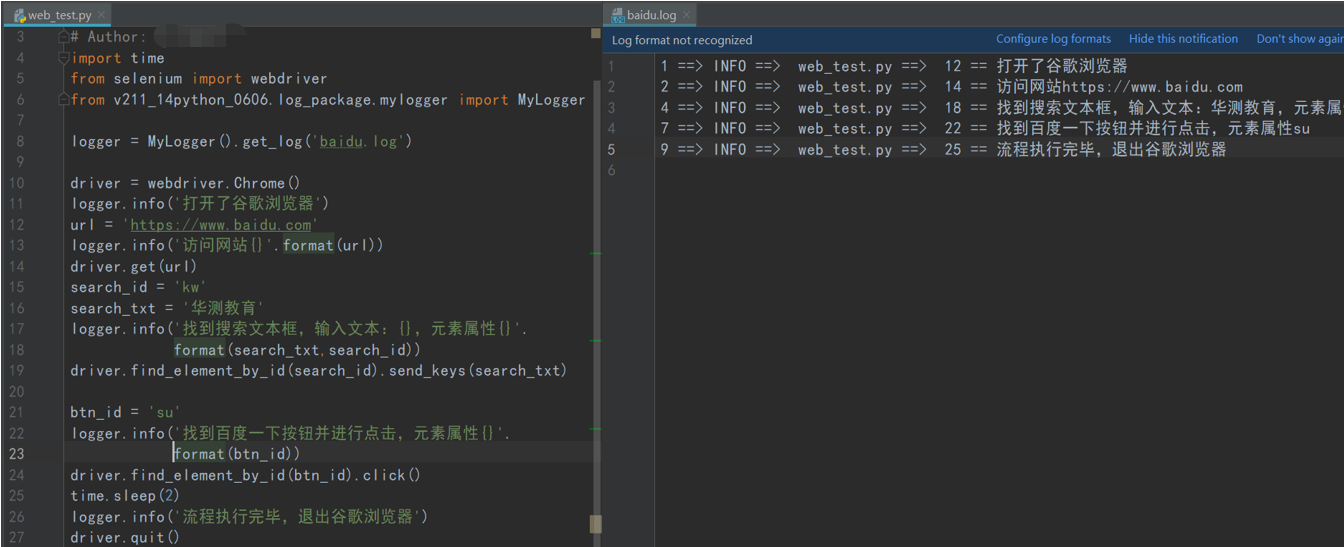The width and height of the screenshot is (1344, 547).
Task: Click gutter line number 10 in web_test.py
Action: pos(17,183)
